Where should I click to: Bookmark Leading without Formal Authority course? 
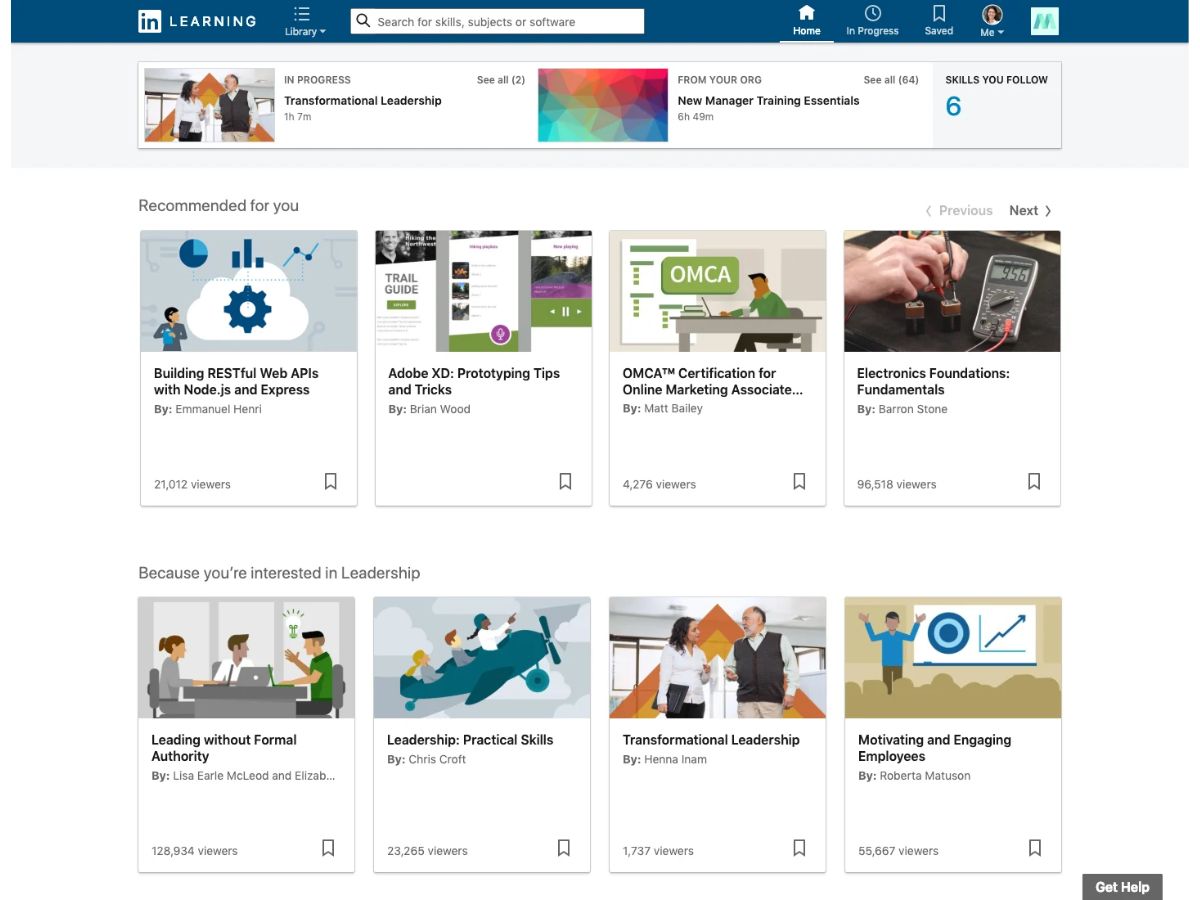pyautogui.click(x=328, y=848)
